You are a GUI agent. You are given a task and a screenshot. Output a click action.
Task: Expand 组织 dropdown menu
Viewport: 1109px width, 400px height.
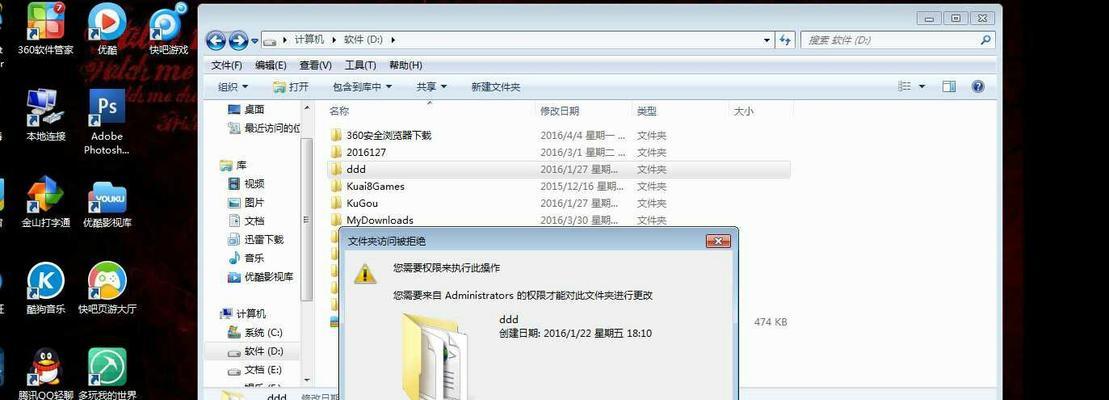[x=233, y=86]
